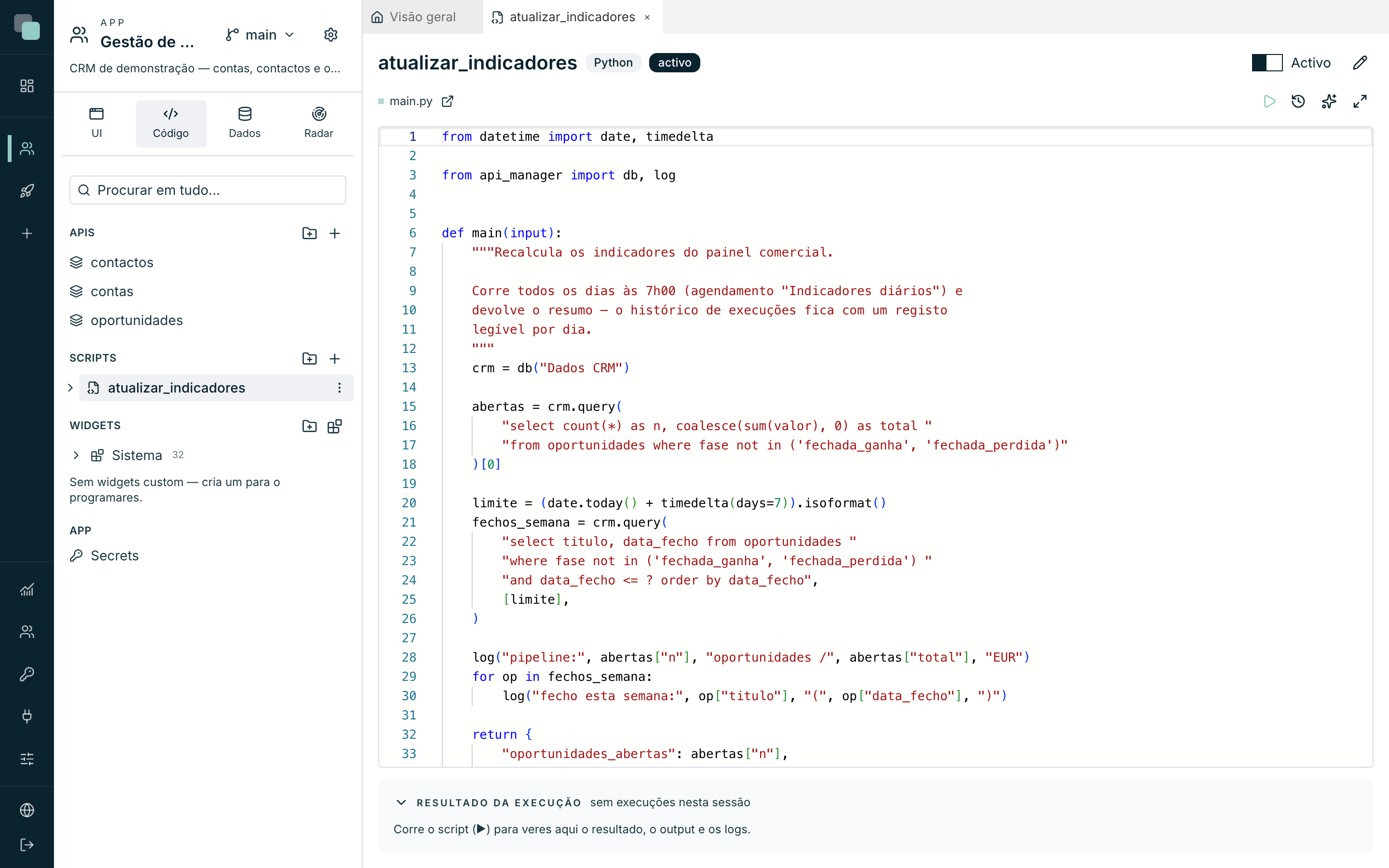The height and width of the screenshot is (868, 1389).
Task: Click the logout icon at the rail bottom
Action: [27, 845]
